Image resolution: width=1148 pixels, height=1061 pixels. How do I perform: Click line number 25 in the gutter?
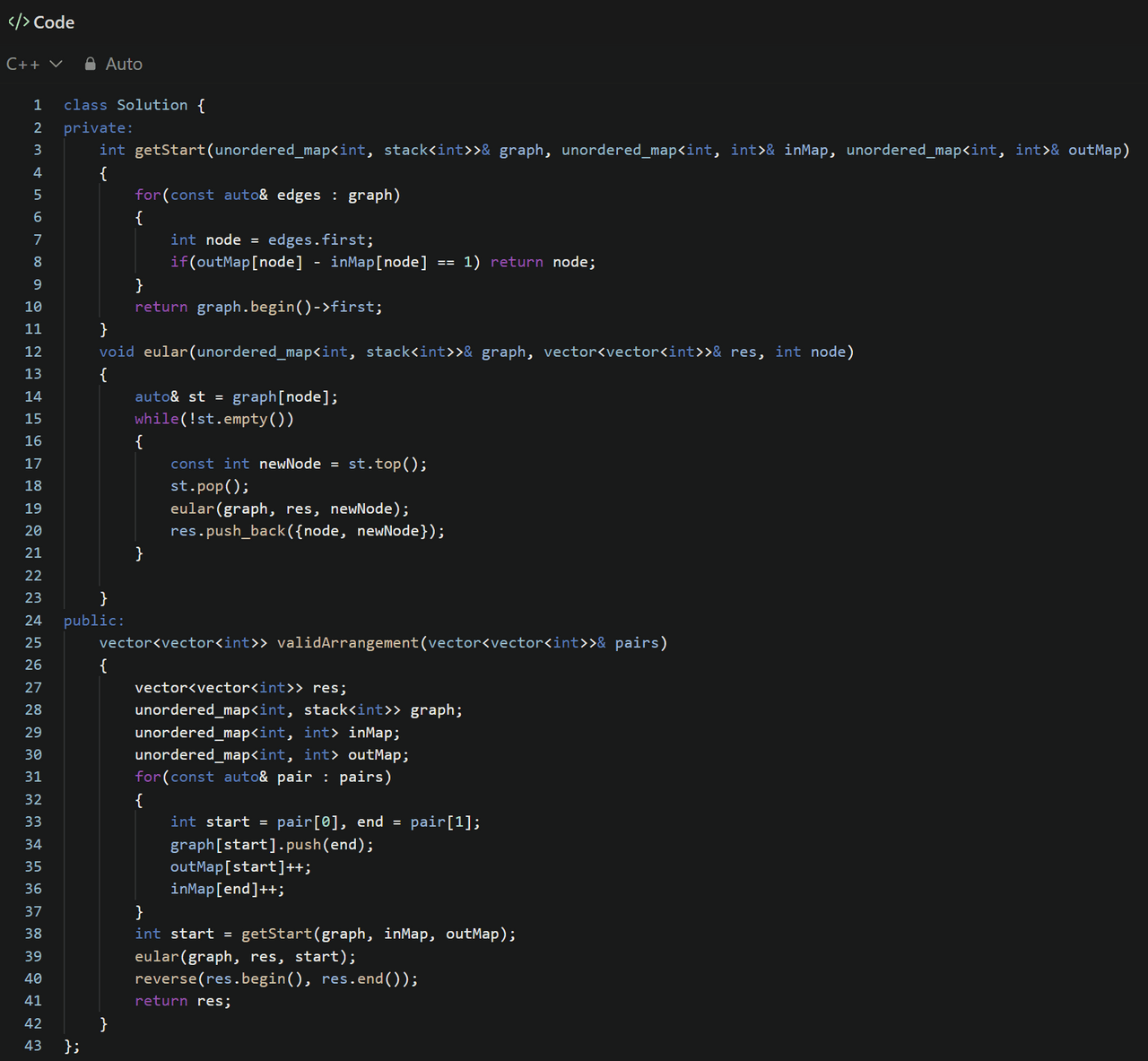point(33,642)
